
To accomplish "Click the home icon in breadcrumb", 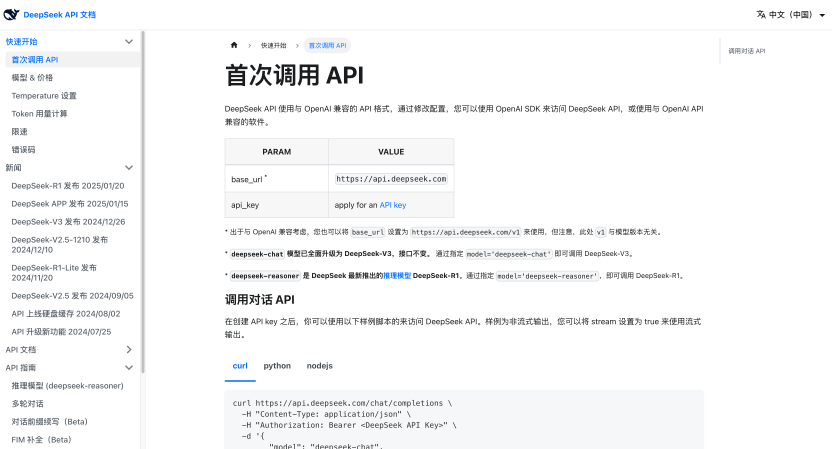I will [x=234, y=45].
